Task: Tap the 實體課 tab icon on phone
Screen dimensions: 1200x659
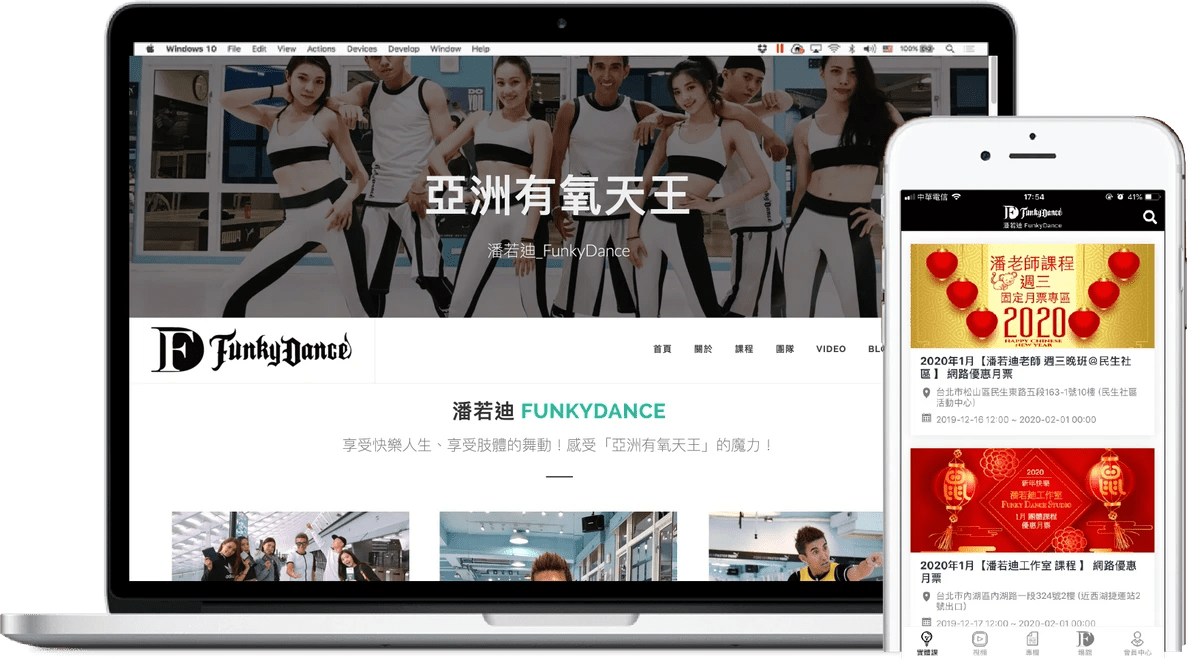Action: [927, 641]
